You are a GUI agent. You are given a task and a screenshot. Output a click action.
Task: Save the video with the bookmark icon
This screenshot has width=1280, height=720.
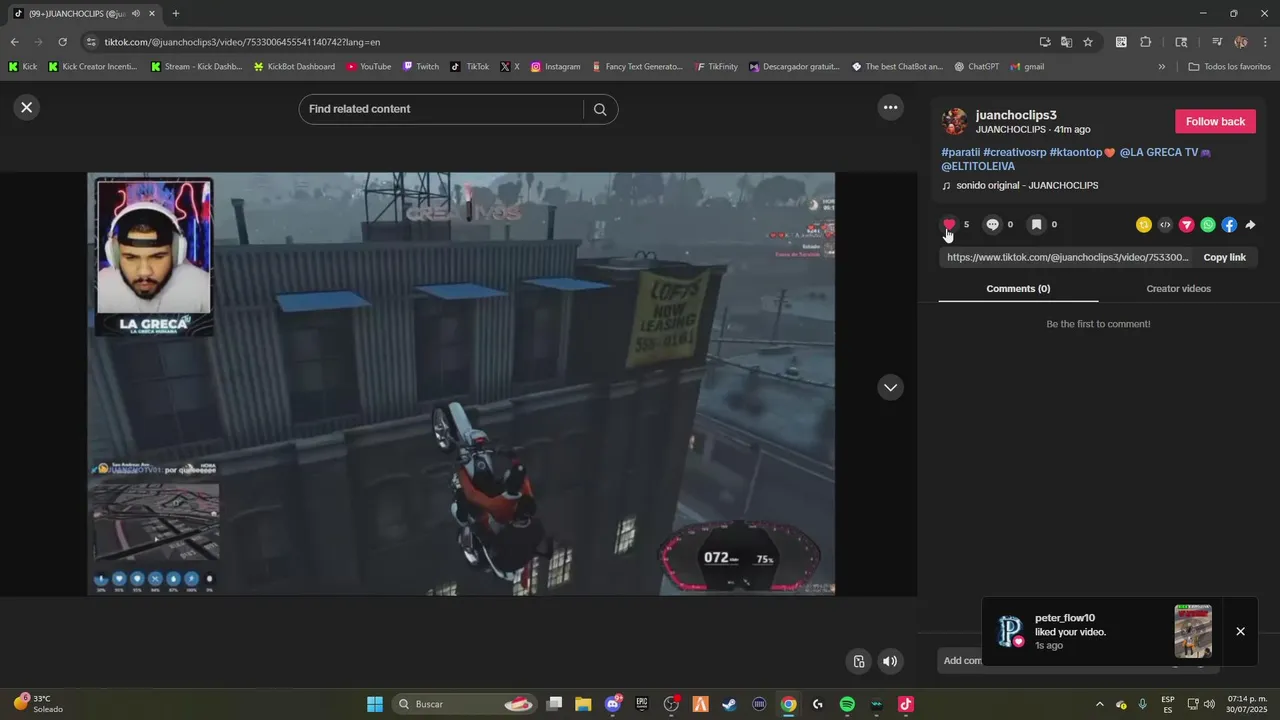coord(1036,224)
